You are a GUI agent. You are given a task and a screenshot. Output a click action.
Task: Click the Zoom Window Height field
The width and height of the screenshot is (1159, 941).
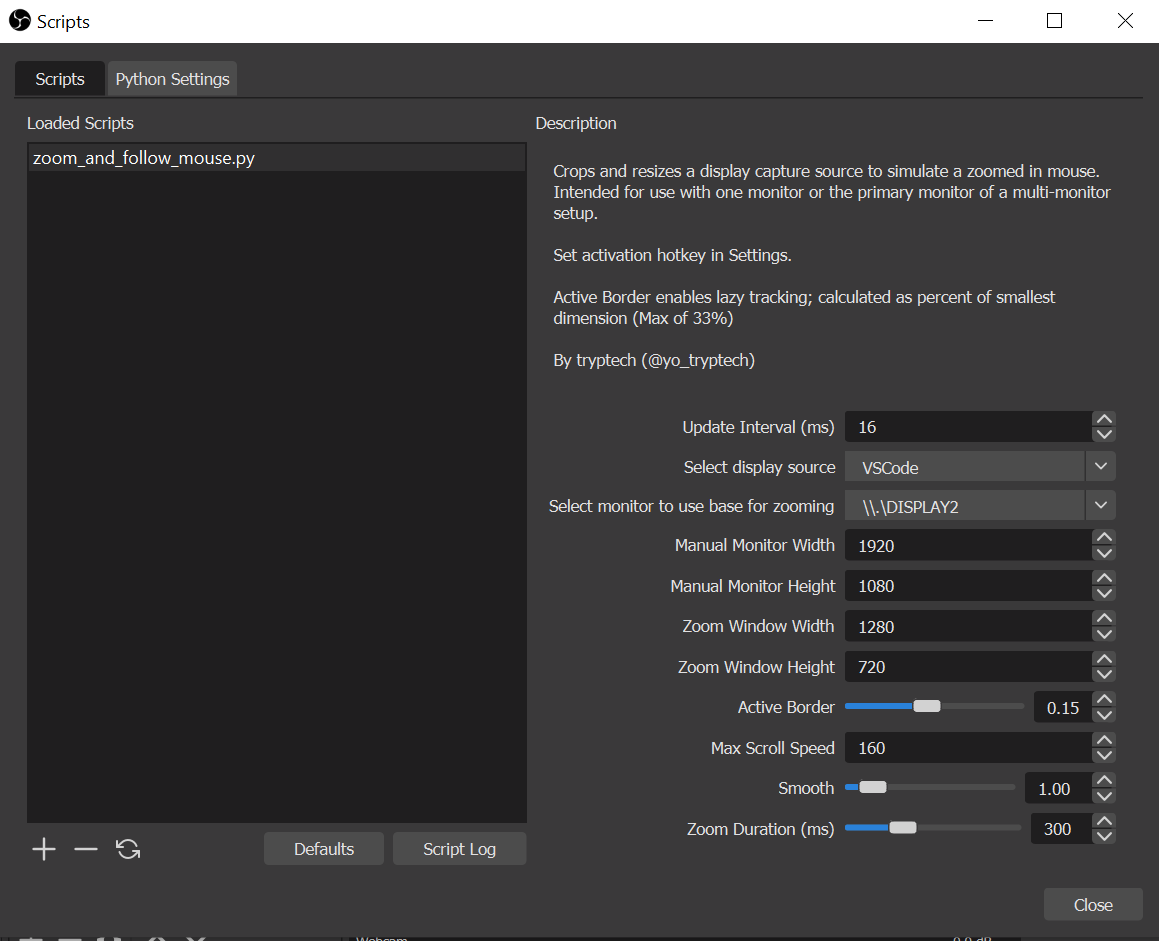coord(968,667)
